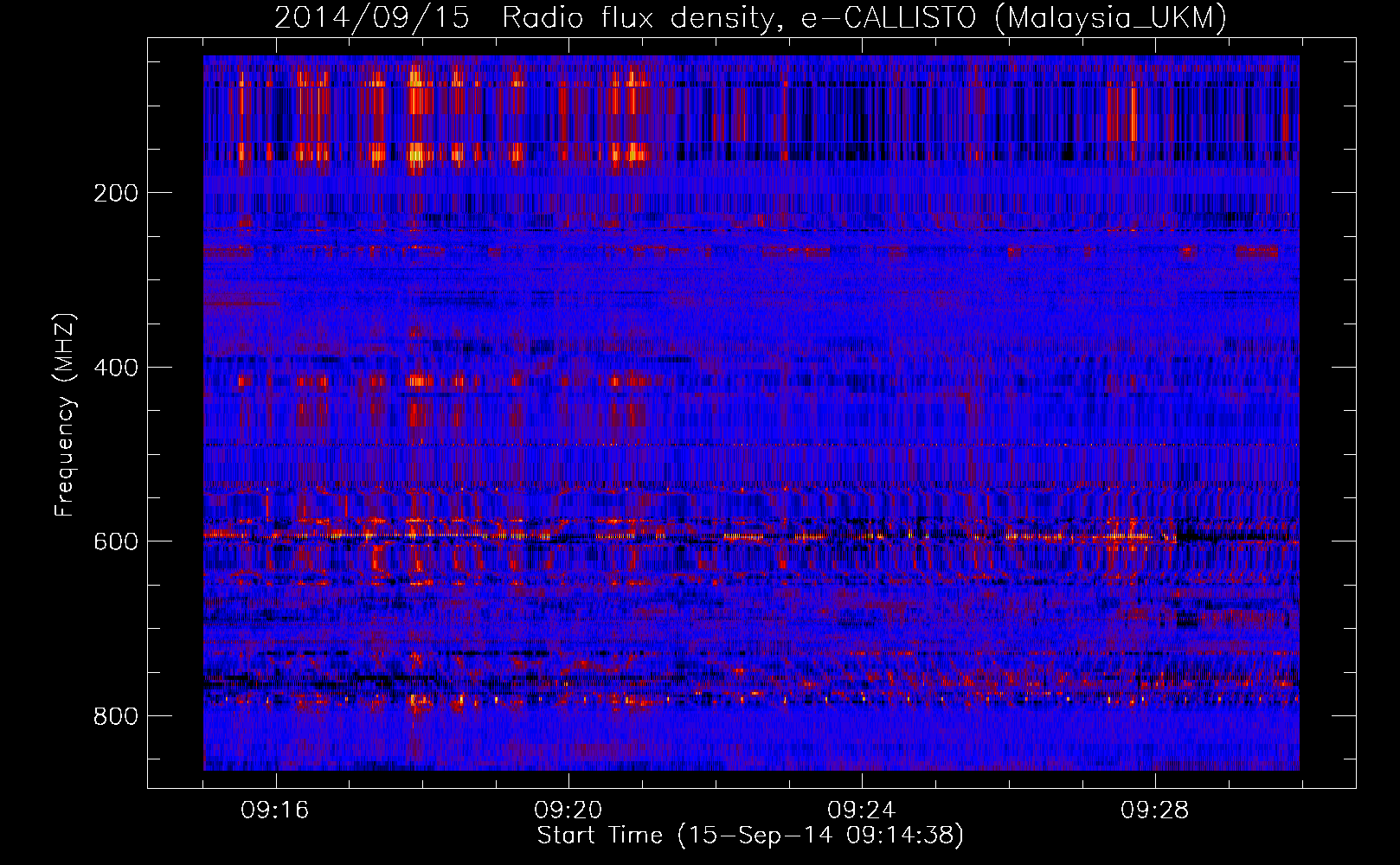Click the 400 frequency tick label

(x=115, y=368)
